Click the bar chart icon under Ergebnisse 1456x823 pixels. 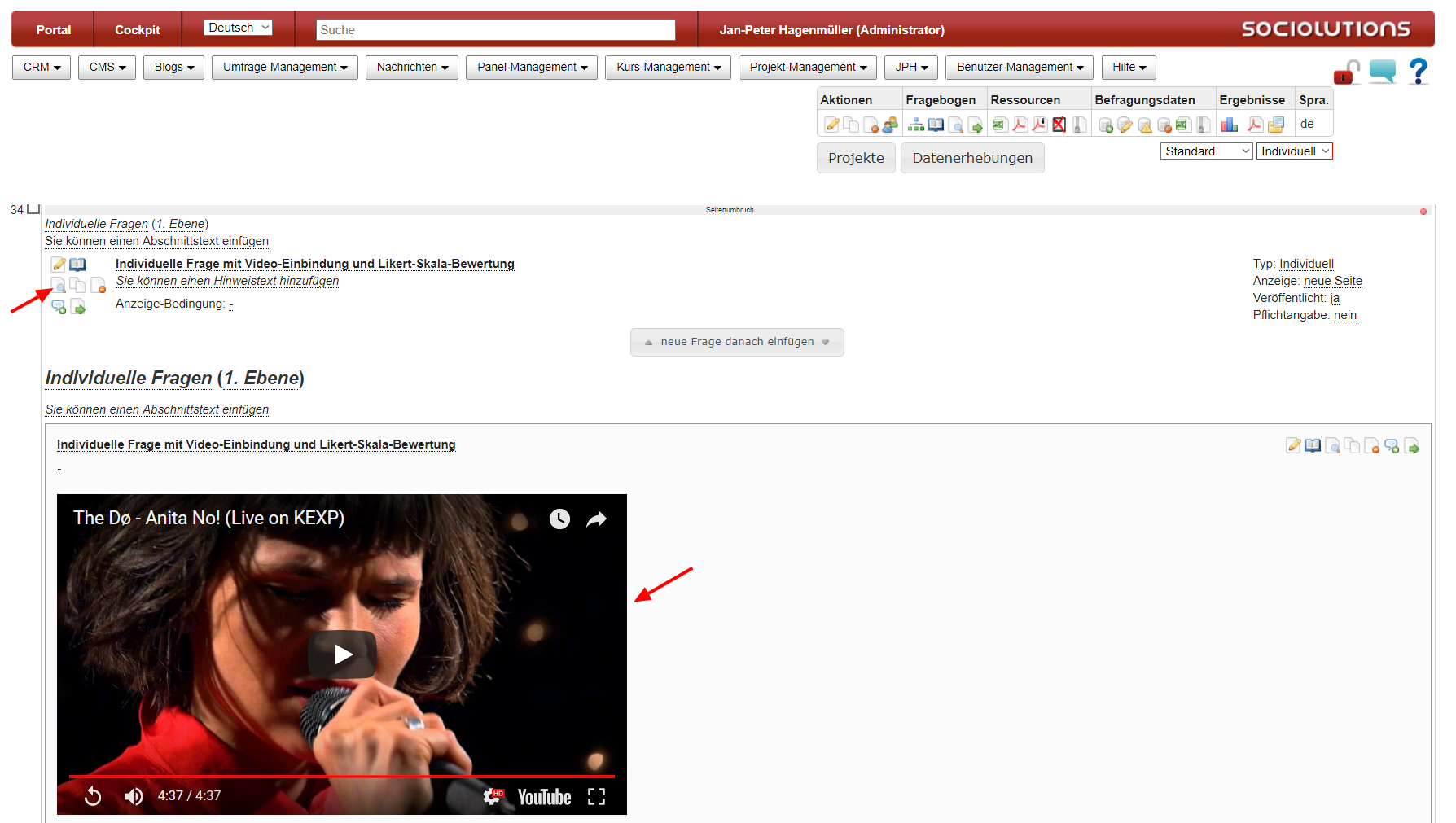(x=1230, y=125)
